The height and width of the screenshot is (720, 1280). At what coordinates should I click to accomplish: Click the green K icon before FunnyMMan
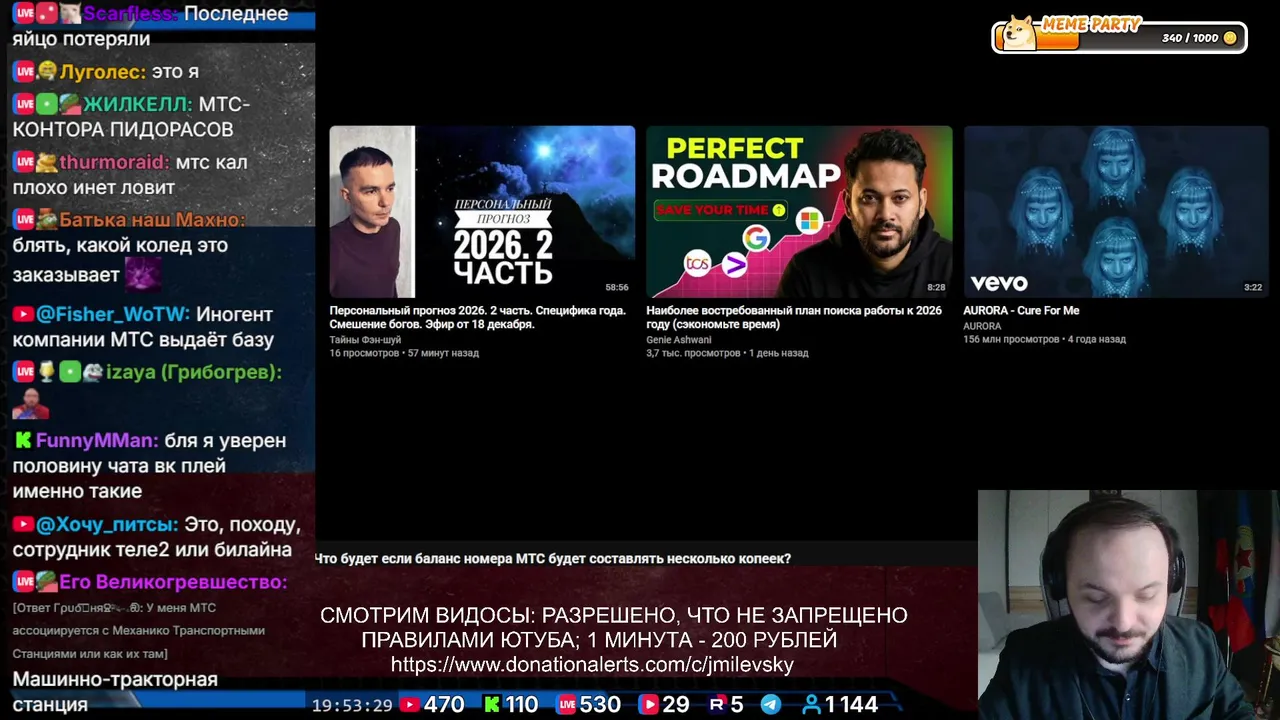tap(22, 440)
